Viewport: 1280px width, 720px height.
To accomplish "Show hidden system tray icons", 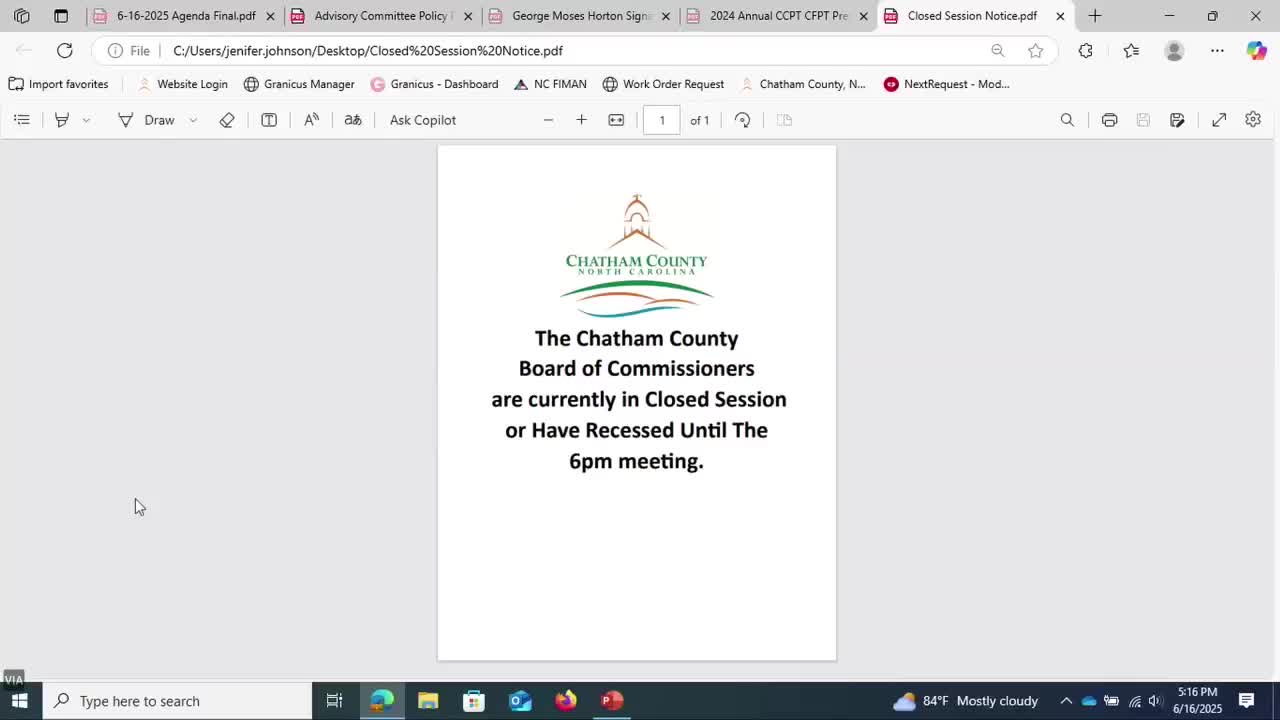I will coord(1066,701).
